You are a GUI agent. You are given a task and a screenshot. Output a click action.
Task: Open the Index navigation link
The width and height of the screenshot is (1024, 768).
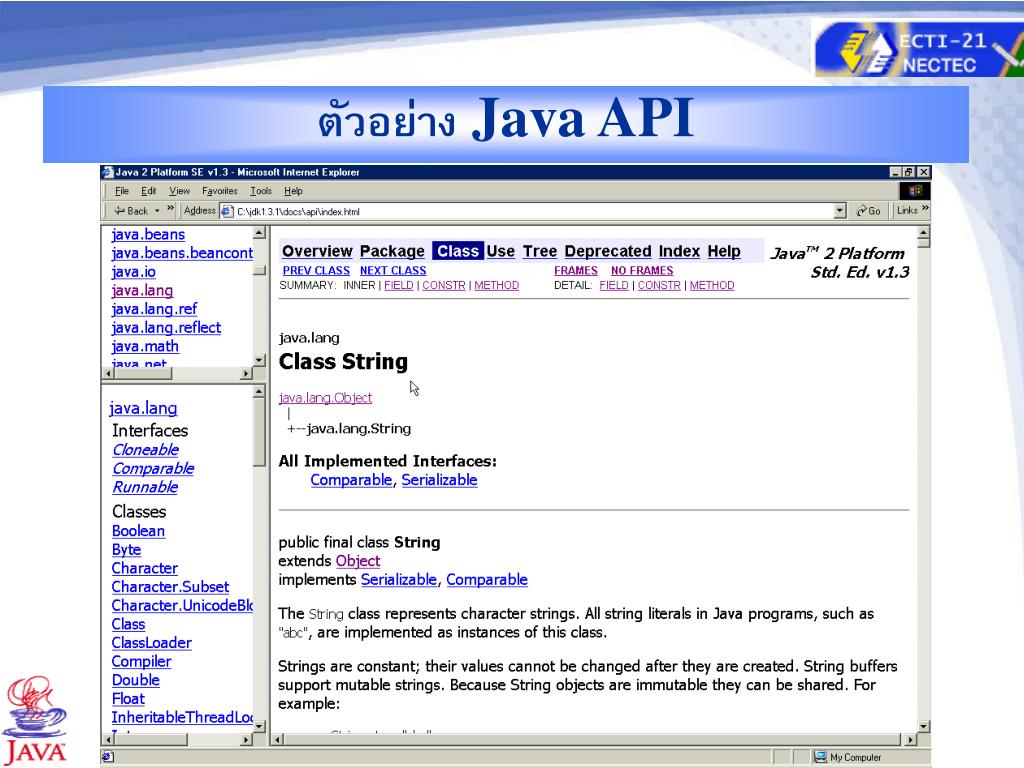click(679, 251)
